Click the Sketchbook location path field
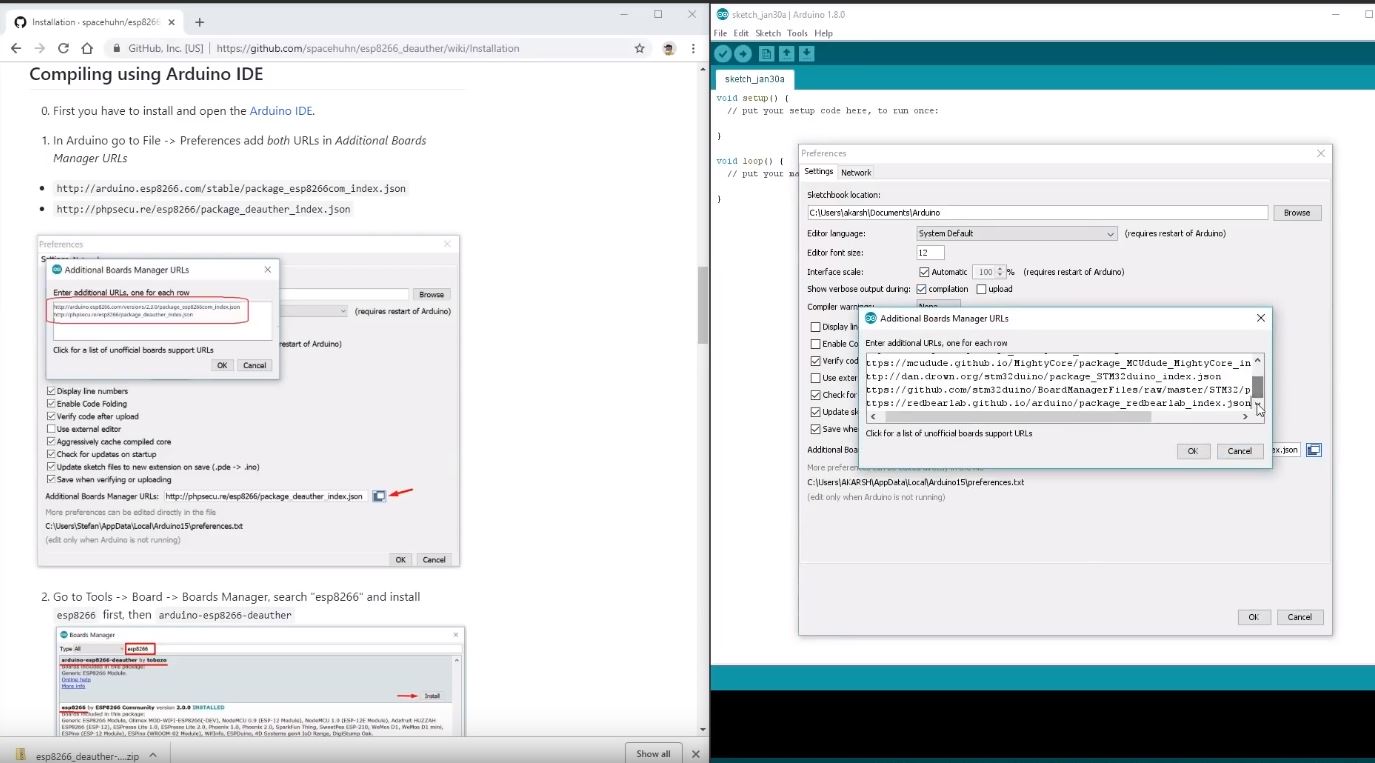The image size is (1375, 763). pos(1037,213)
